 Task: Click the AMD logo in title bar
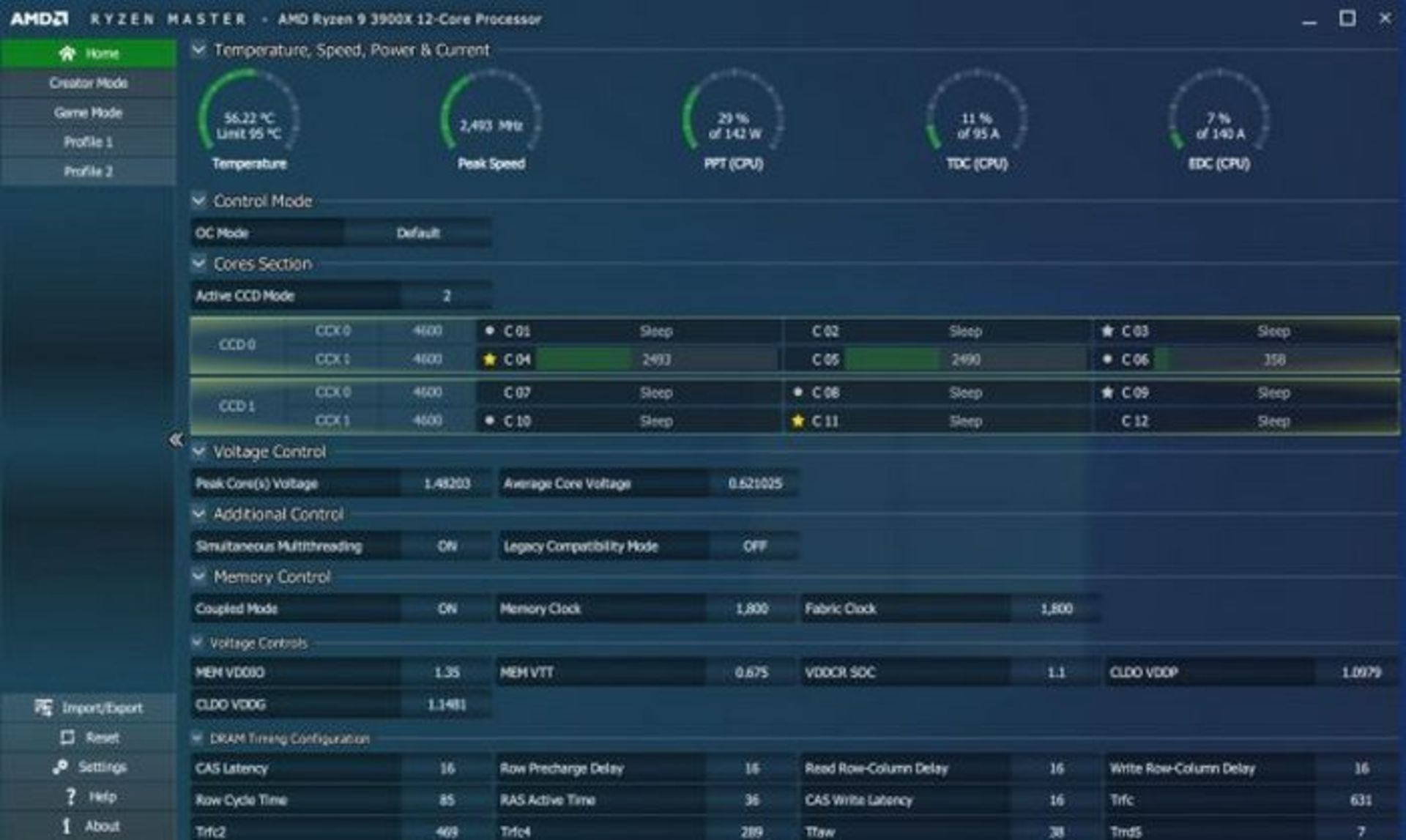click(x=40, y=18)
